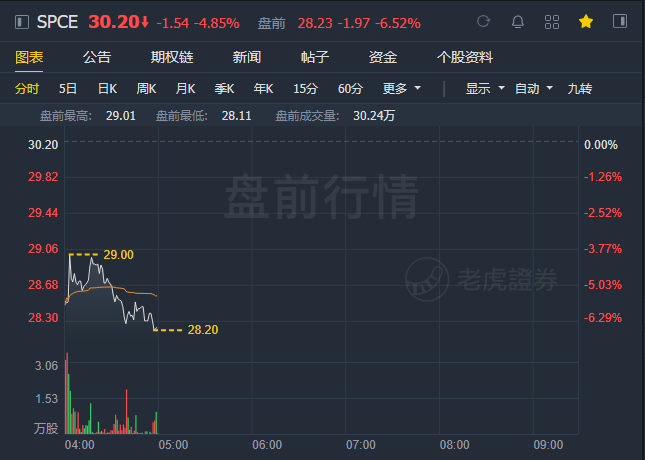The image size is (645, 460).
Task: Switch to the 公告 tab
Action: (97, 57)
